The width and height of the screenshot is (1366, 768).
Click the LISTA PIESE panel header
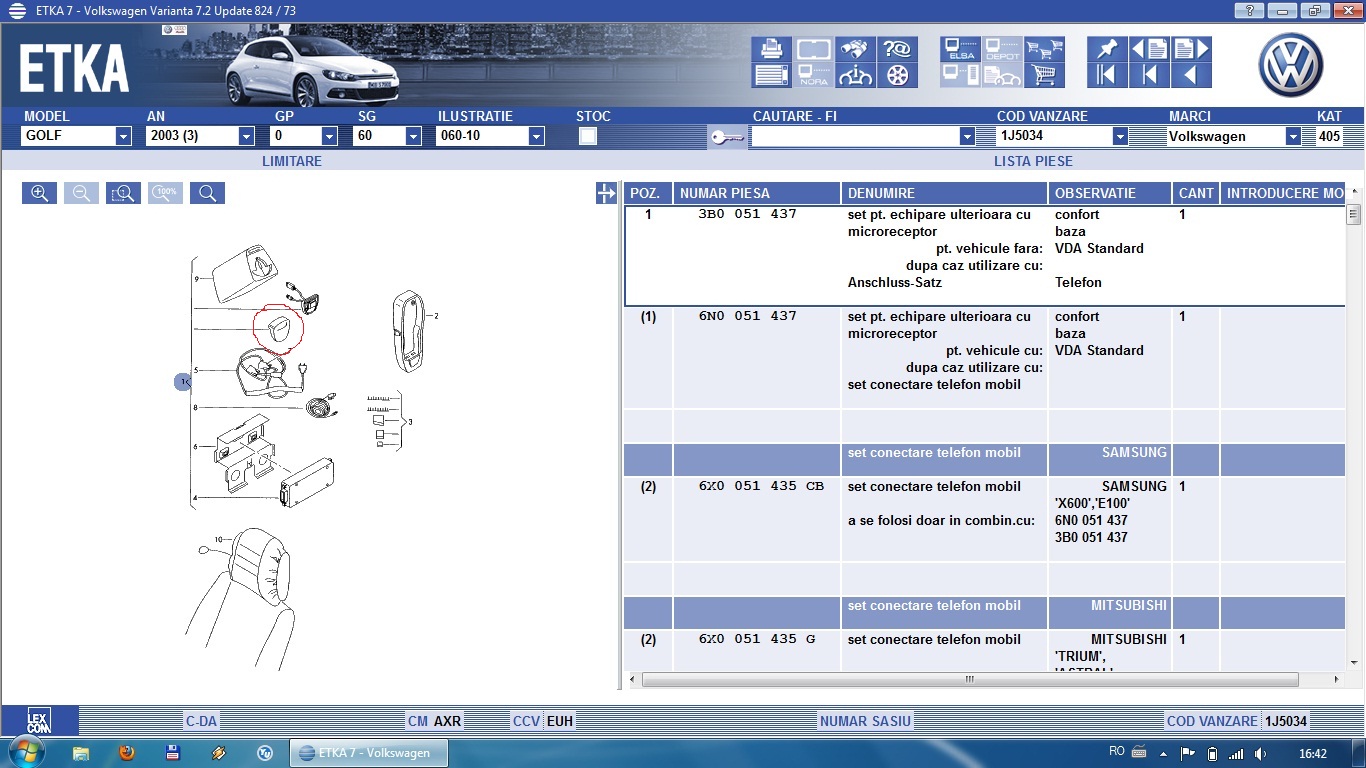tap(1033, 161)
